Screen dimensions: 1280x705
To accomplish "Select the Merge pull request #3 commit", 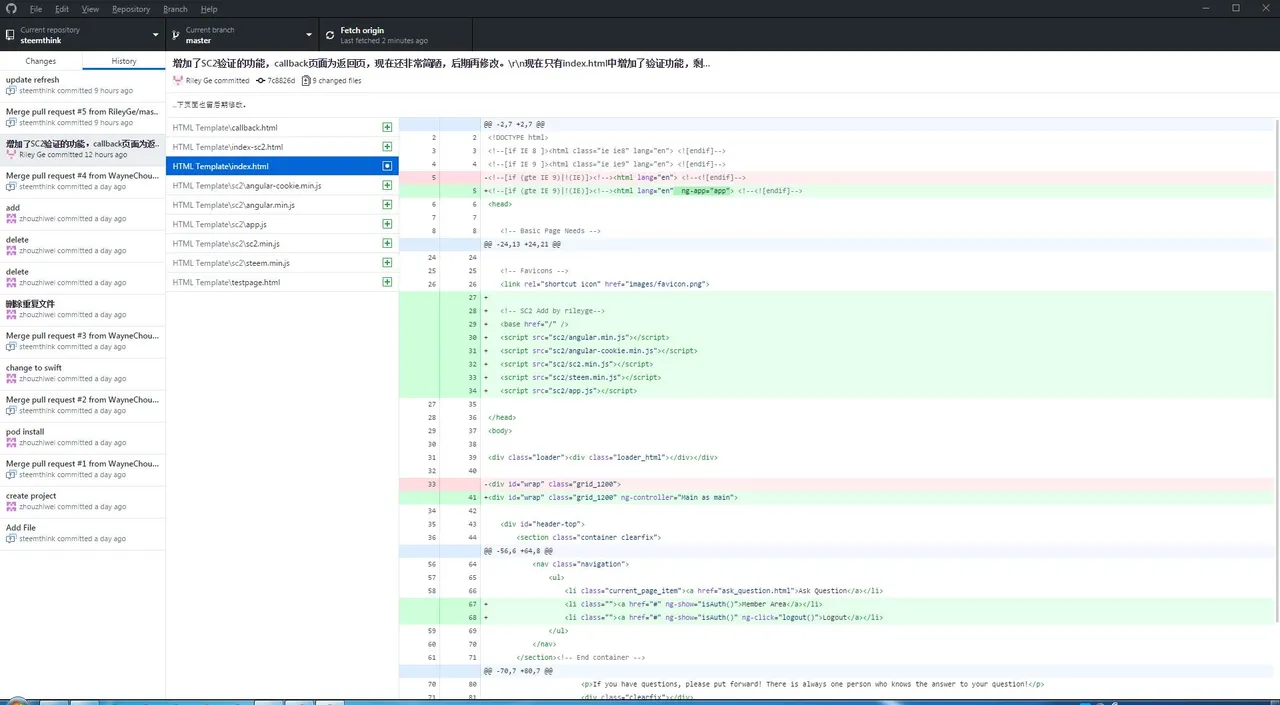I will coord(83,342).
